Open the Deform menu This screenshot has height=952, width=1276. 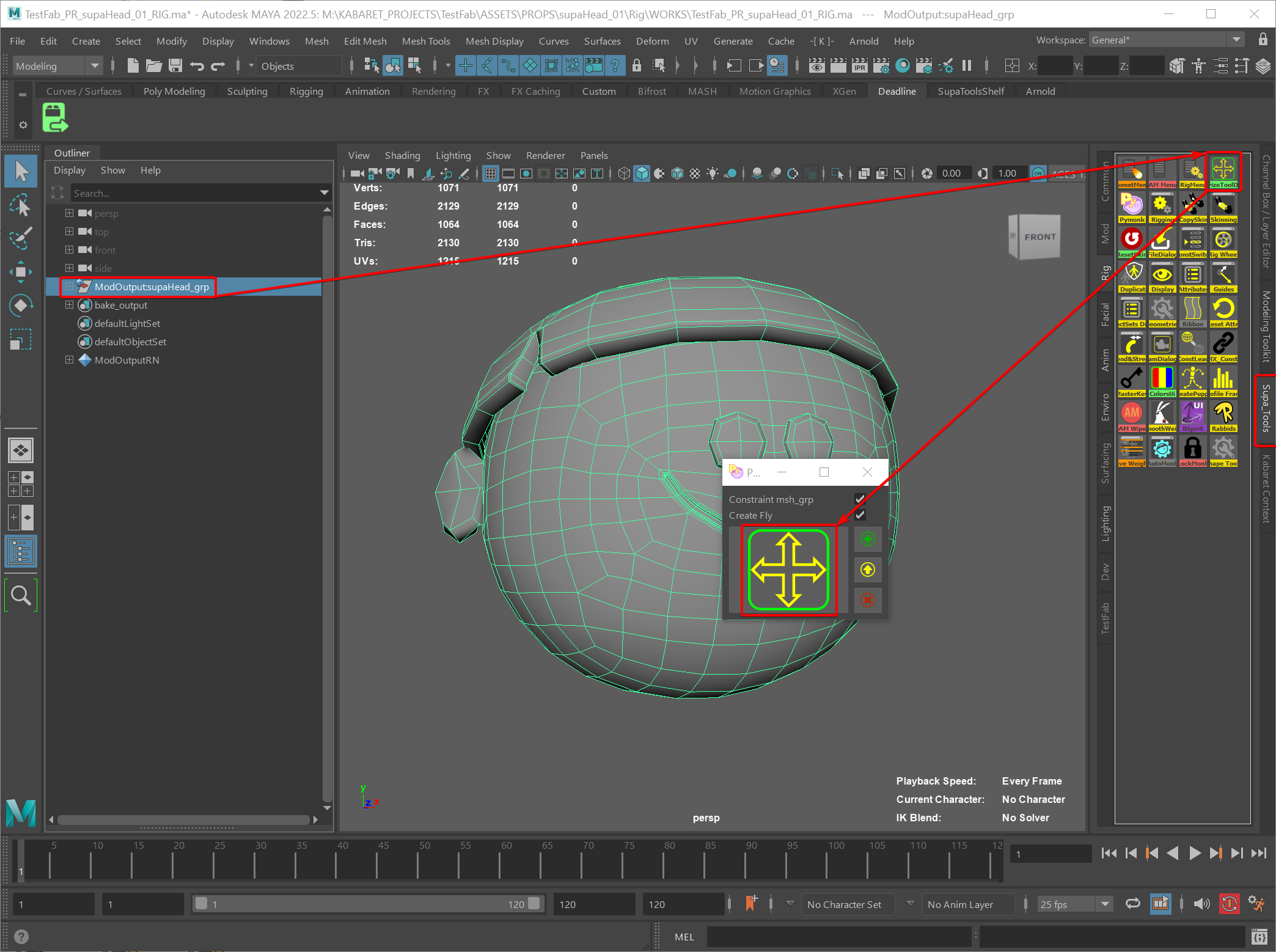coord(652,41)
